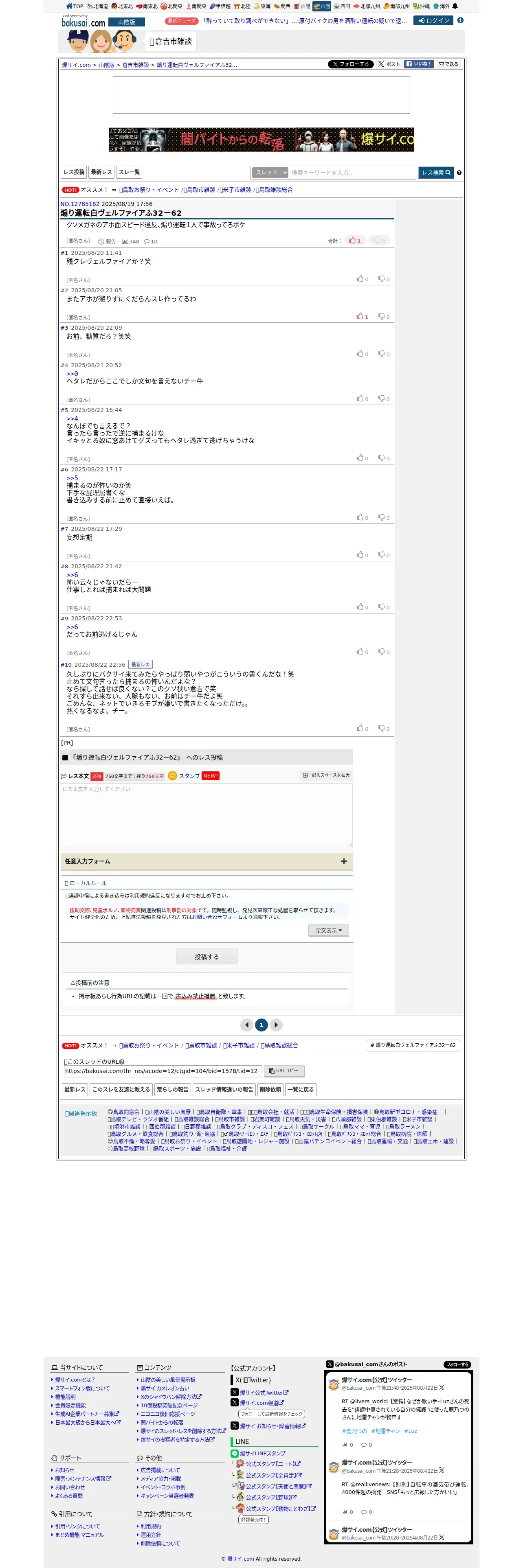Click the help icon next to レス検索
Viewport: 523px width, 1568px height.
point(459,173)
